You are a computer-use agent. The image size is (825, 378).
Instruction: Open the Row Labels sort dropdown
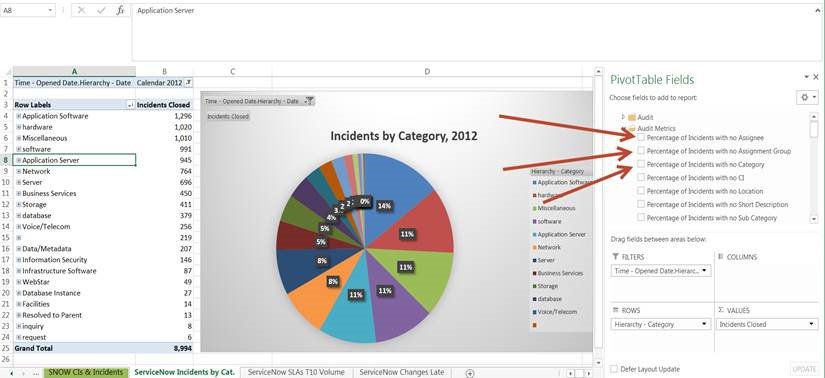130,105
